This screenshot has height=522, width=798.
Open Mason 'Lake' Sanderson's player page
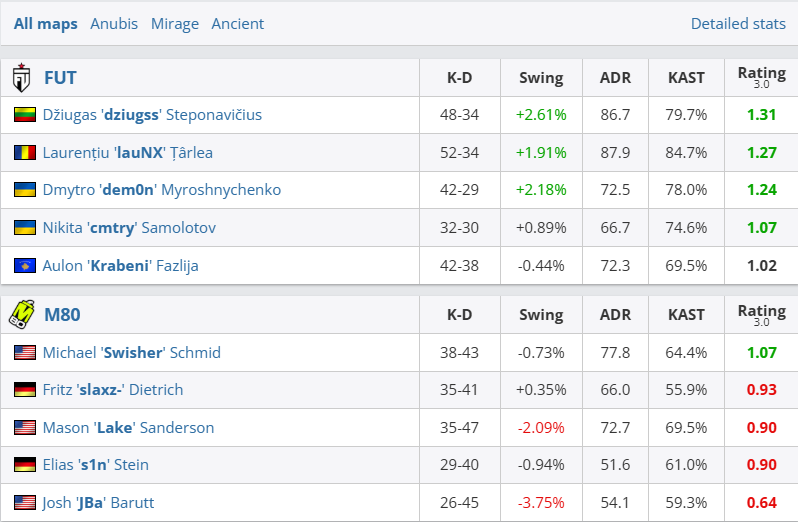(128, 428)
